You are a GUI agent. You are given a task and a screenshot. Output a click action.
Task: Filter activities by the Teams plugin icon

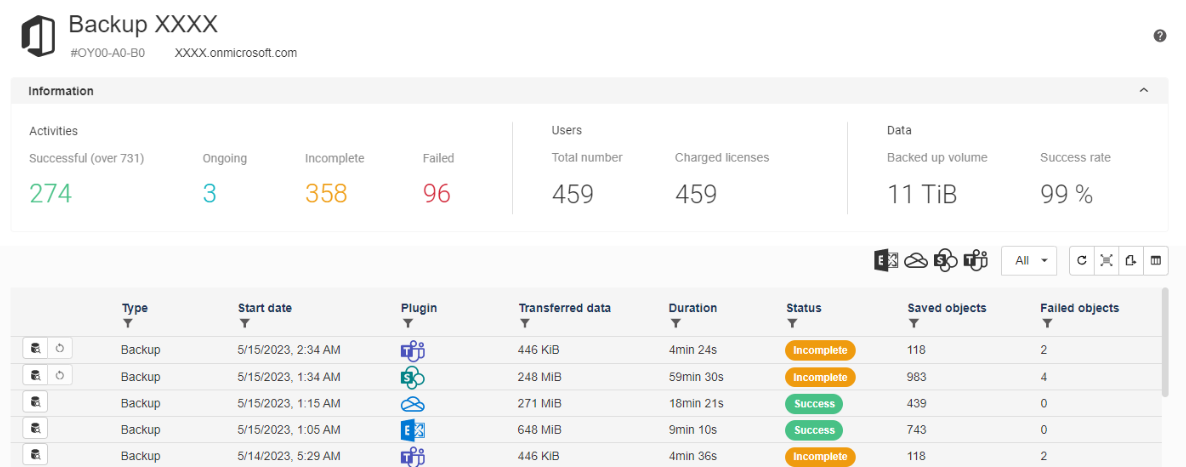(976, 260)
